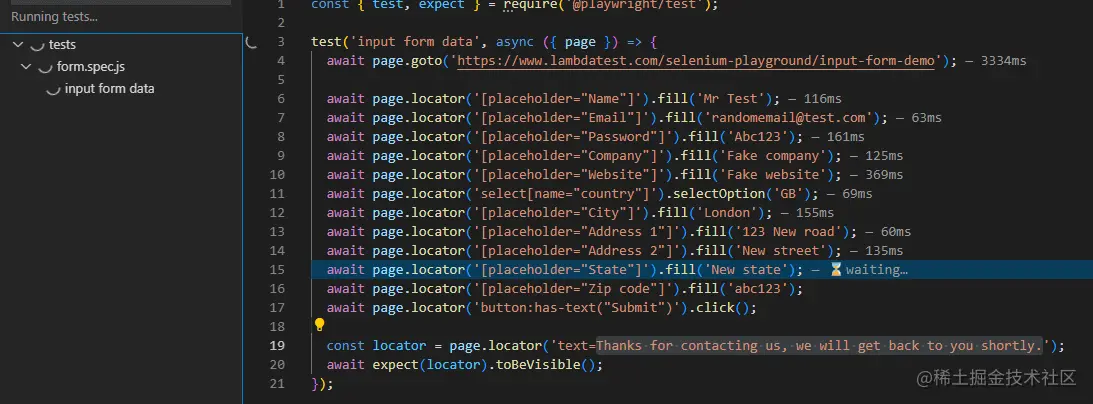Open the lambdatest.com URL link on line 4
1093x404 pixels.
(696, 61)
